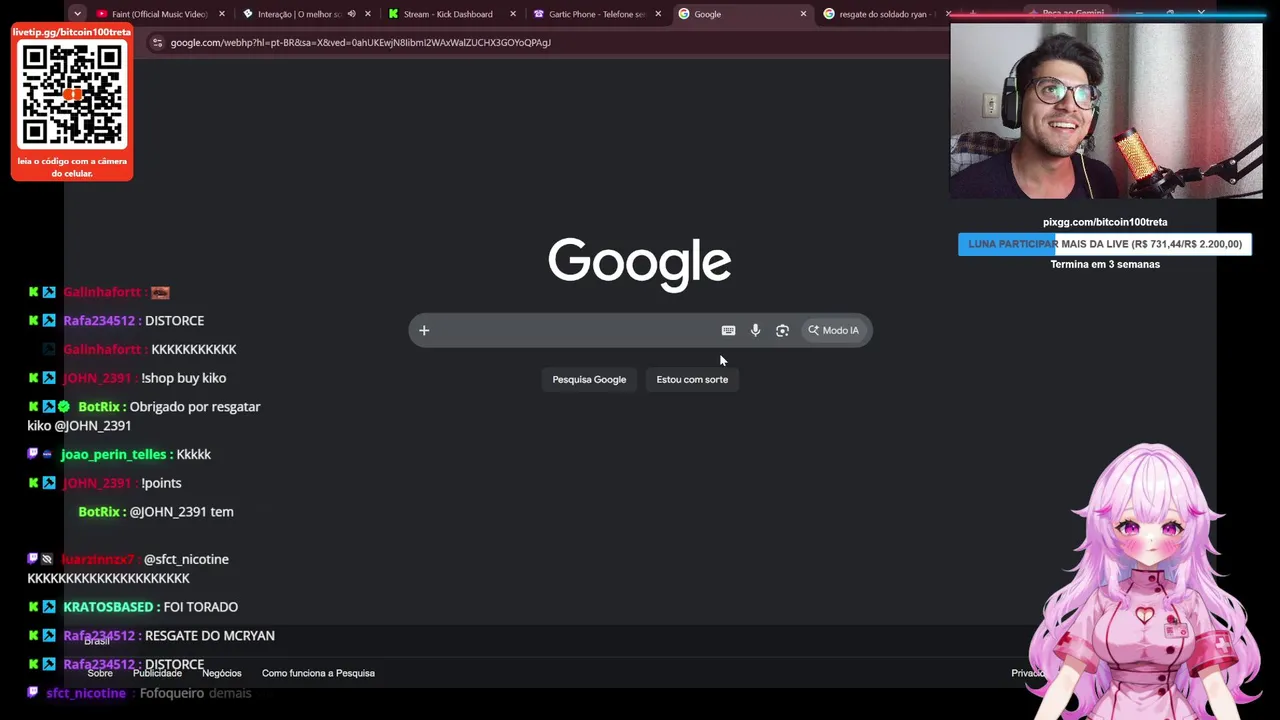Open the Negócios footer link

222,674
